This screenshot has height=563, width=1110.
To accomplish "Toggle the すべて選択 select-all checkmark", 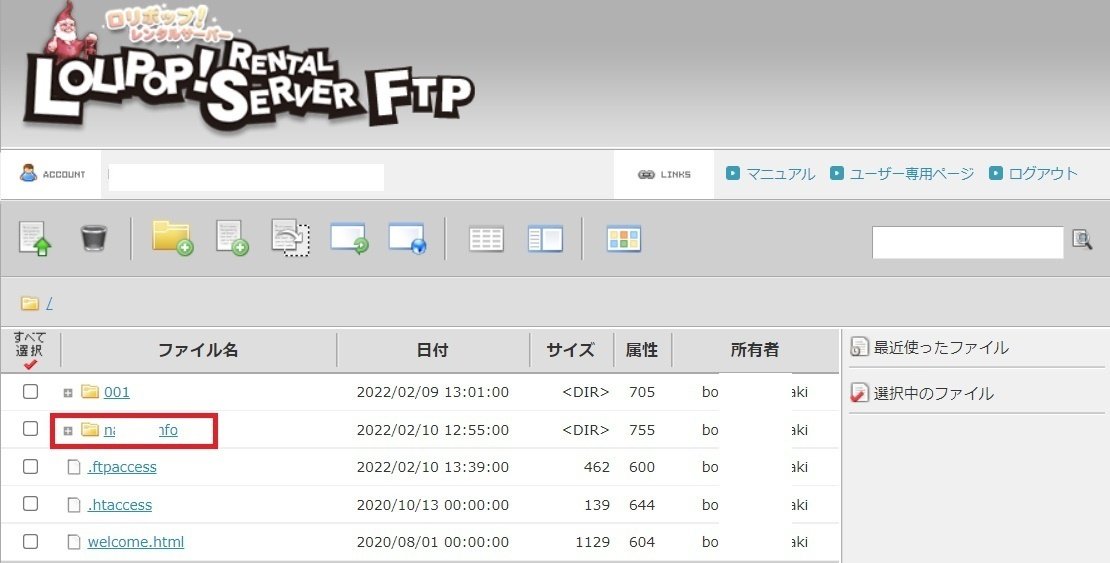I will coord(30,365).
